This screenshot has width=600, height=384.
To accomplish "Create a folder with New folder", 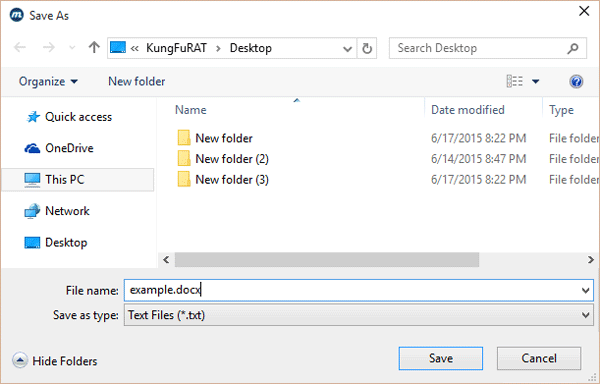I will [x=137, y=81].
